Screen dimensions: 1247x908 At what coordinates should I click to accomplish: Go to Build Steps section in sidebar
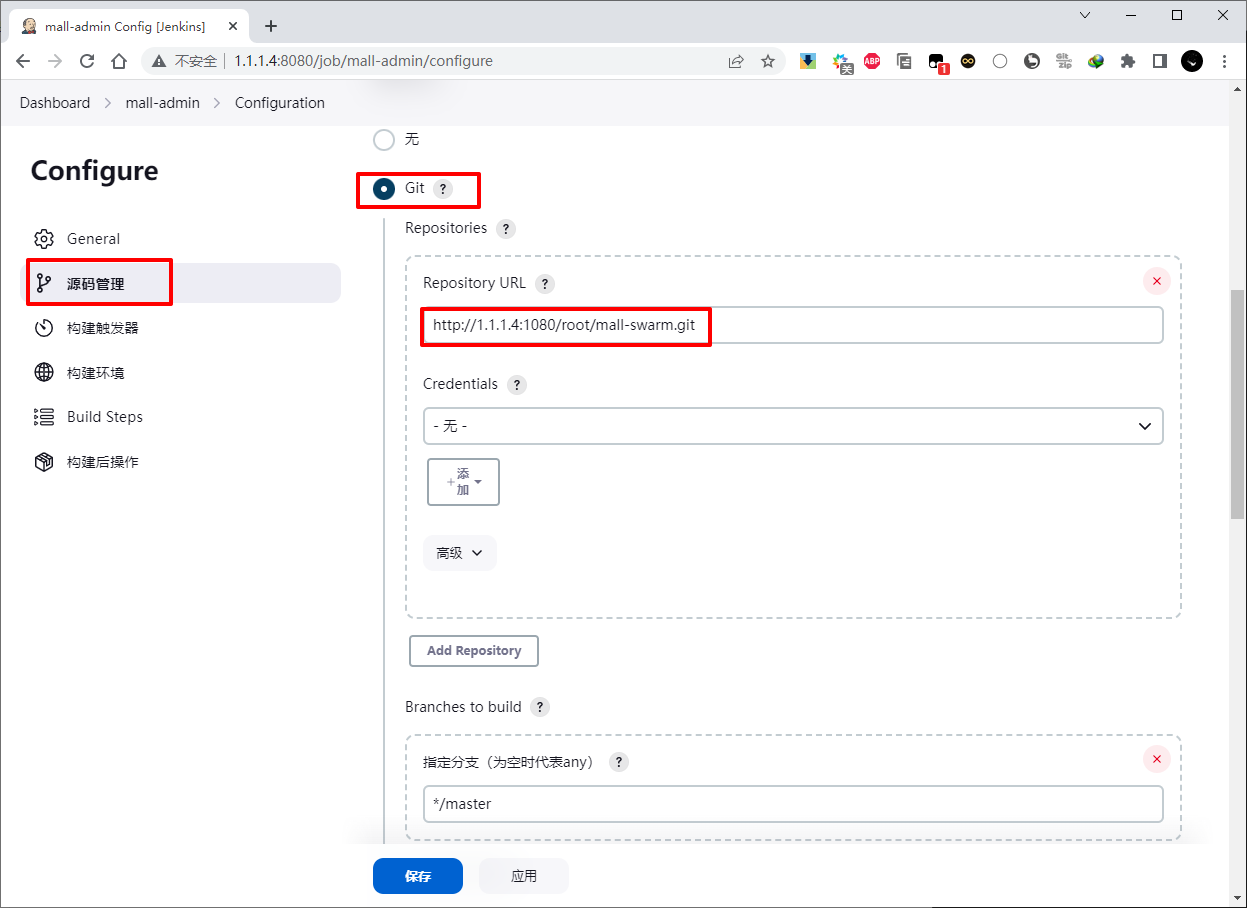tap(104, 417)
